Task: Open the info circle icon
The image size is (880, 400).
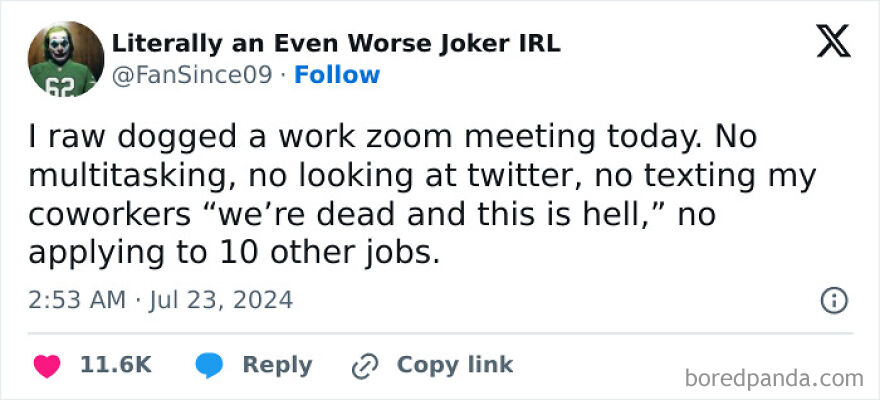Action: pyautogui.click(x=834, y=299)
